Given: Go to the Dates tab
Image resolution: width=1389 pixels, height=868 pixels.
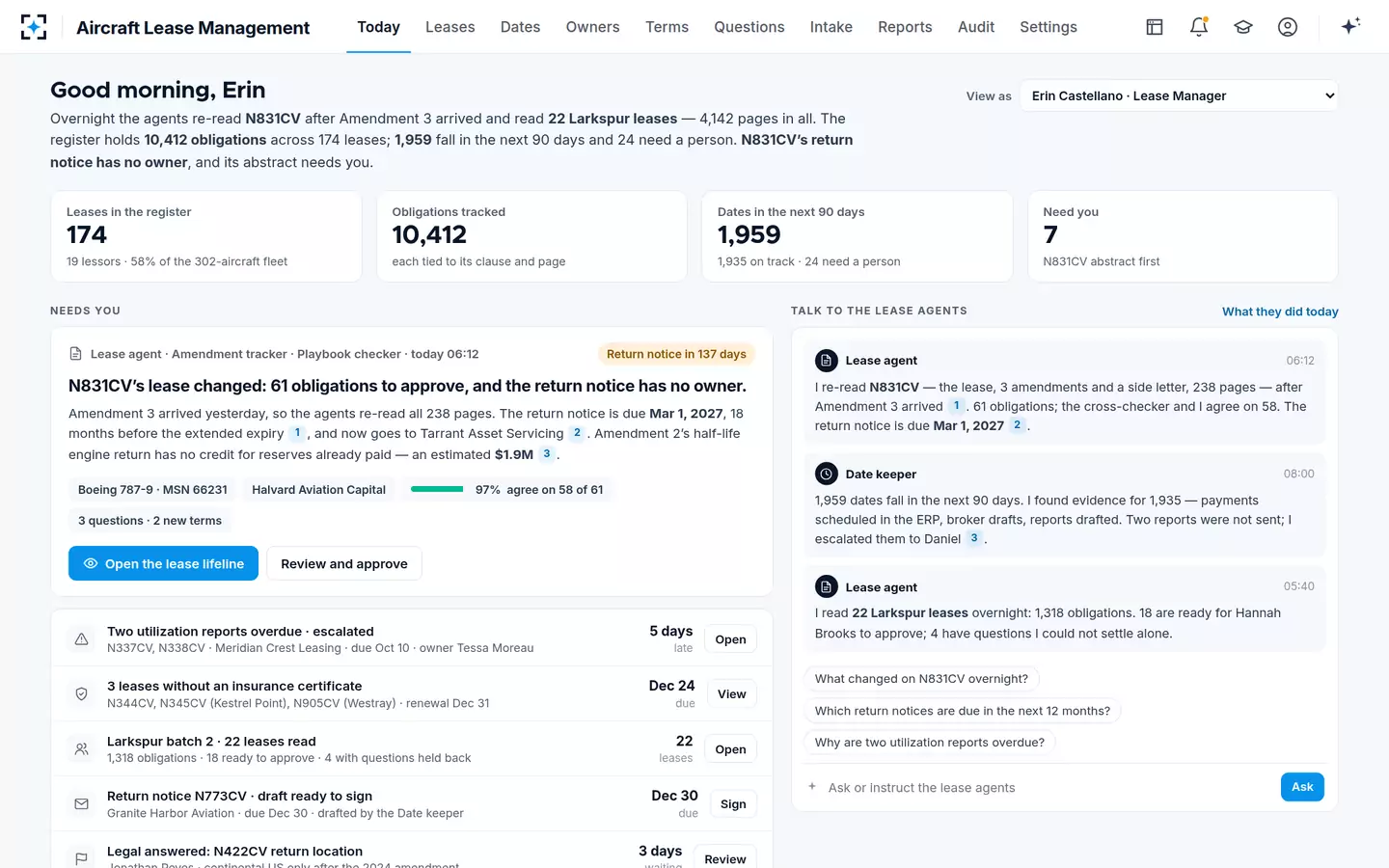Looking at the screenshot, I should (x=520, y=27).
